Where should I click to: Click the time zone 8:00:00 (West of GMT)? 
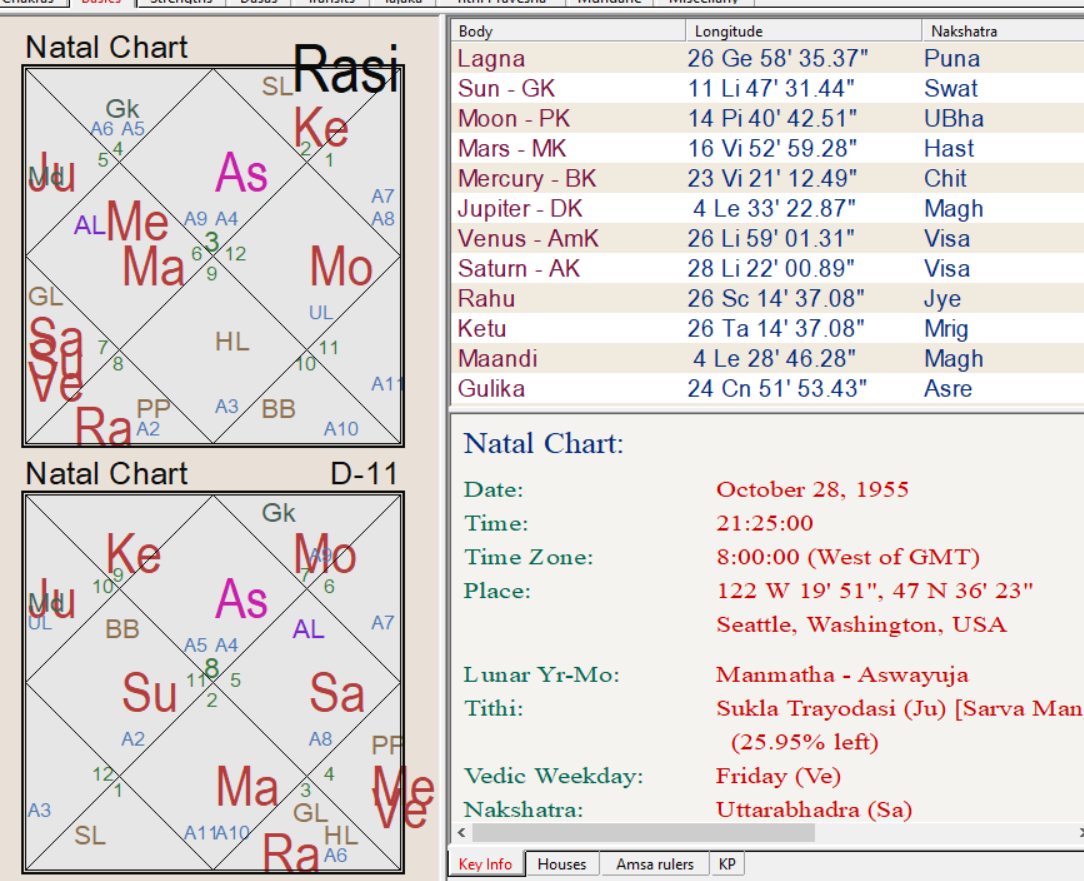[x=848, y=557]
